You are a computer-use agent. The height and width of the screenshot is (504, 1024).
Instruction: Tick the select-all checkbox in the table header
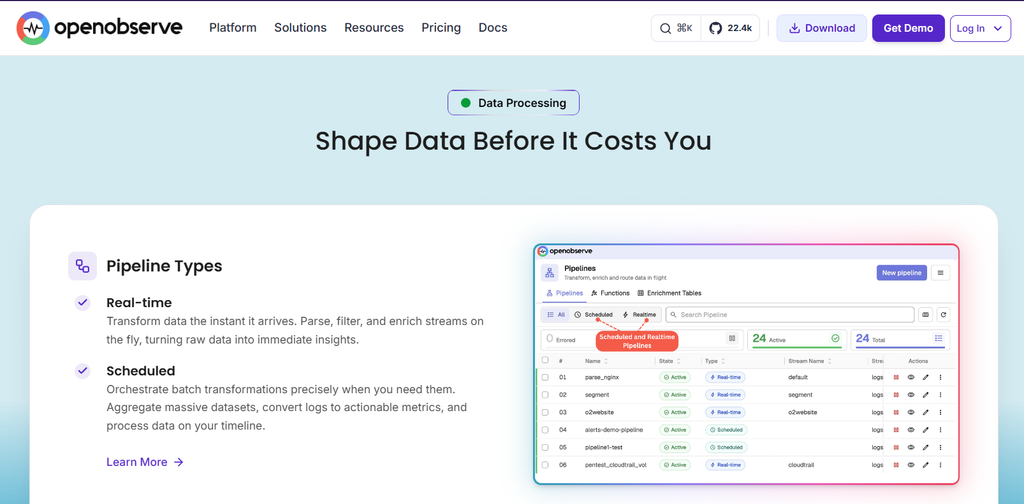(x=545, y=360)
